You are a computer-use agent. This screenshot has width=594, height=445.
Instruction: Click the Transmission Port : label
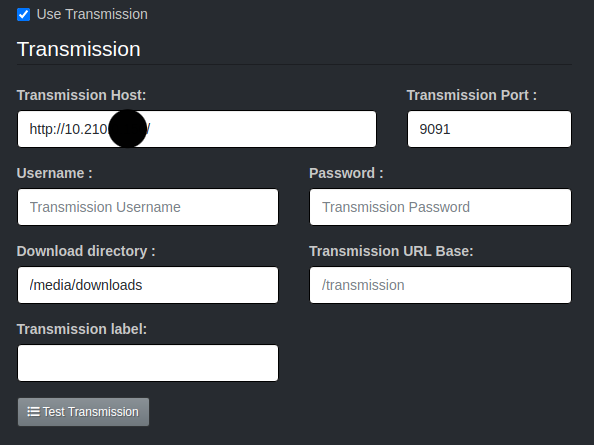[472, 95]
